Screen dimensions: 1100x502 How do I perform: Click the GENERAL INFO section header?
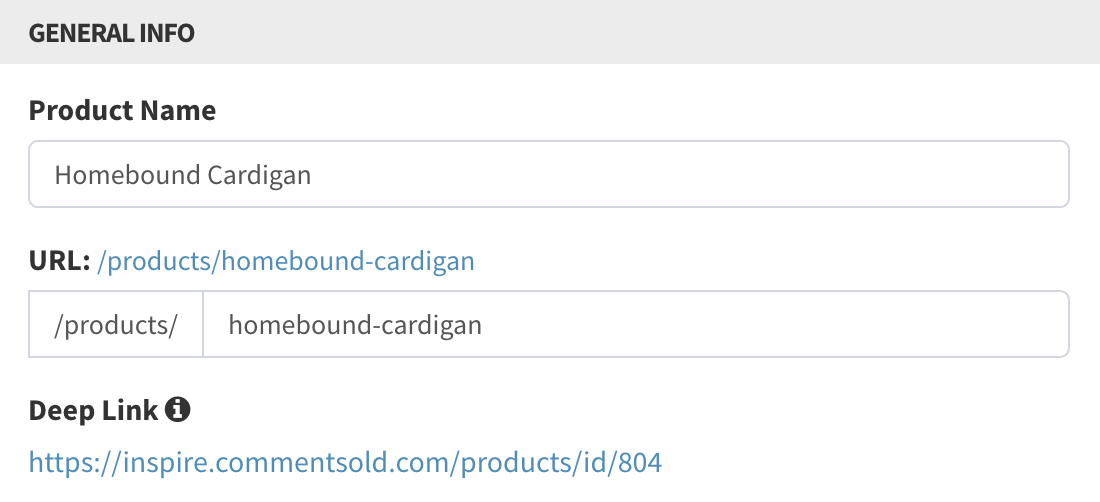click(112, 33)
